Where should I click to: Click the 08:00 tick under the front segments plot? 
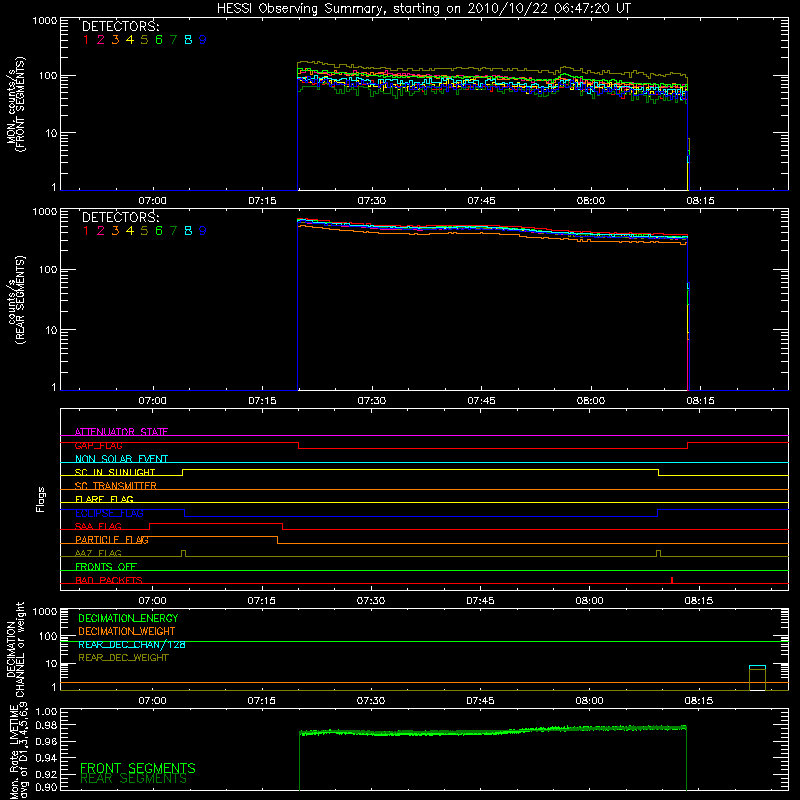(591, 201)
